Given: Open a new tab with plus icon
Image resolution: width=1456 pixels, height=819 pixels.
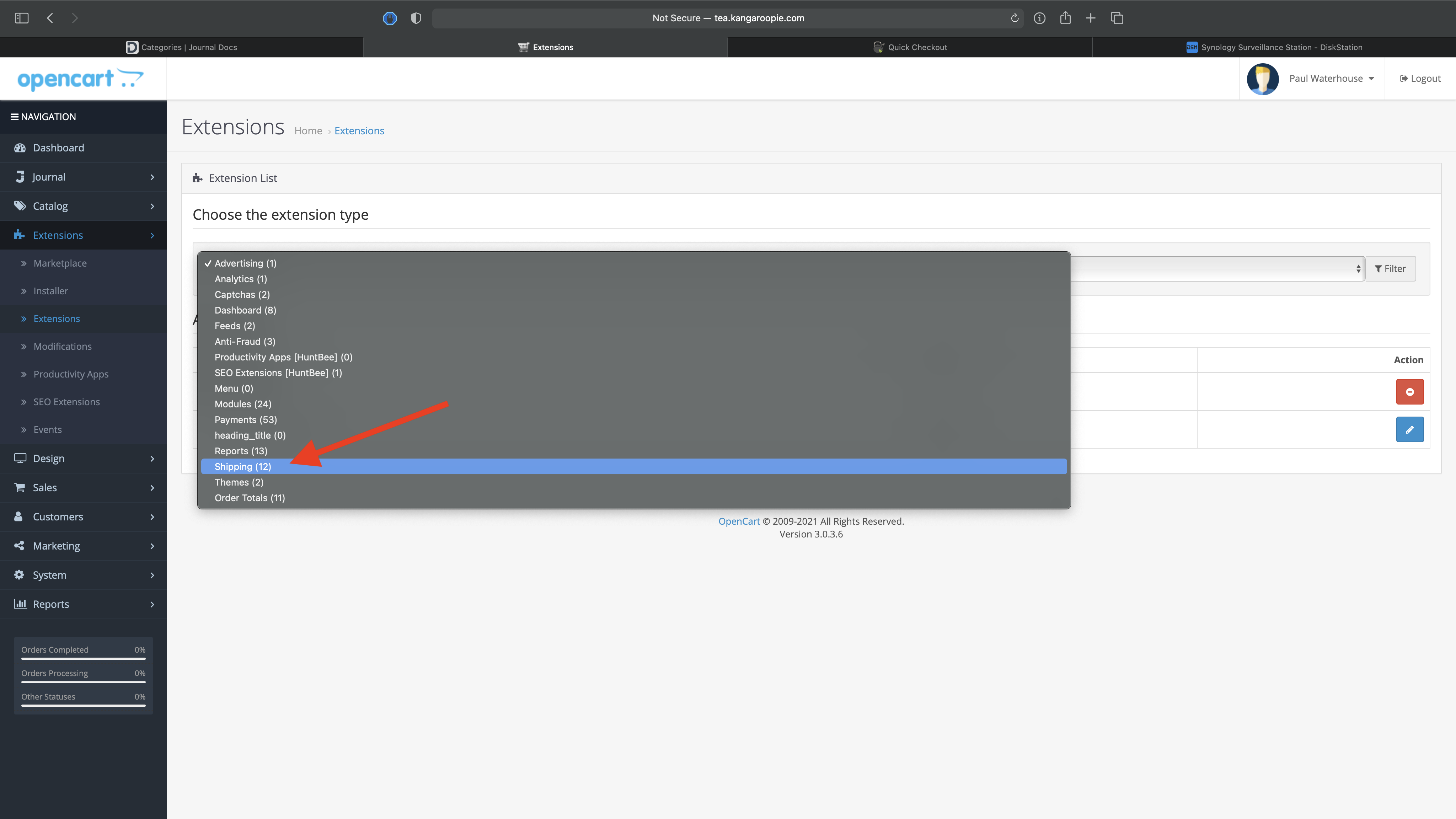Looking at the screenshot, I should tap(1090, 18).
